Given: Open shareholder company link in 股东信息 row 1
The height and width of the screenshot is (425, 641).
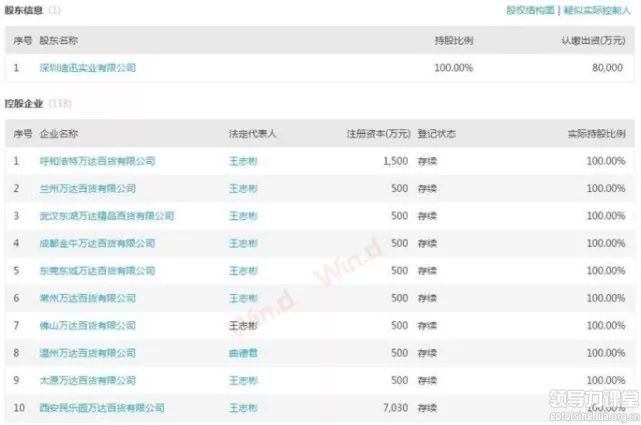Looking at the screenshot, I should [87, 67].
